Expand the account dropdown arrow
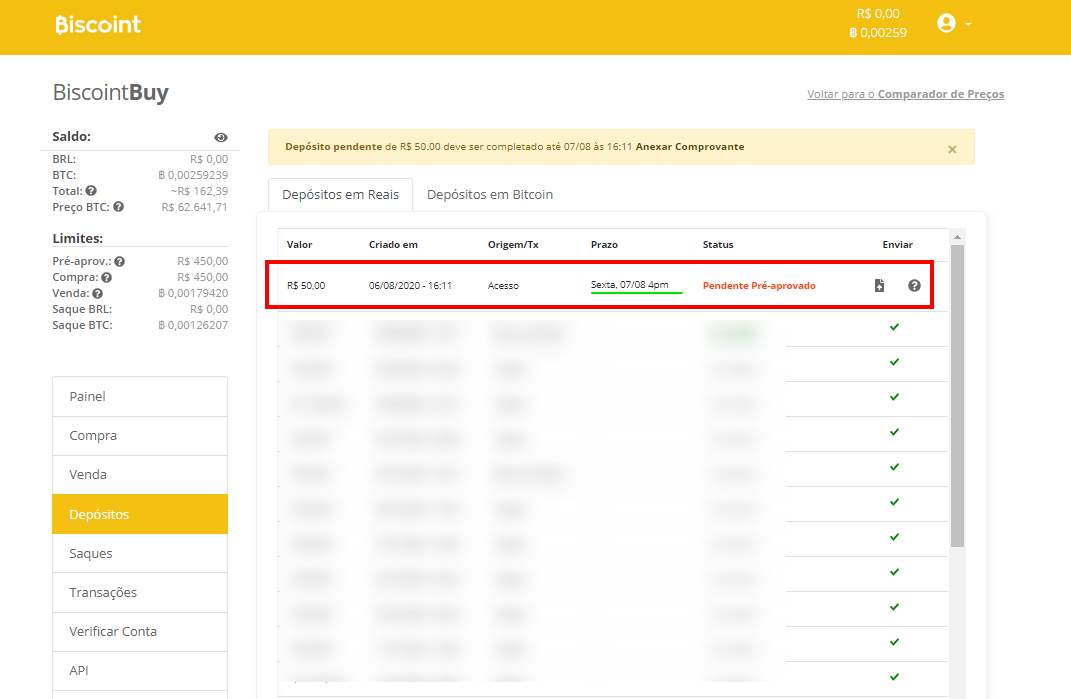Viewport: 1071px width, 699px height. (969, 24)
